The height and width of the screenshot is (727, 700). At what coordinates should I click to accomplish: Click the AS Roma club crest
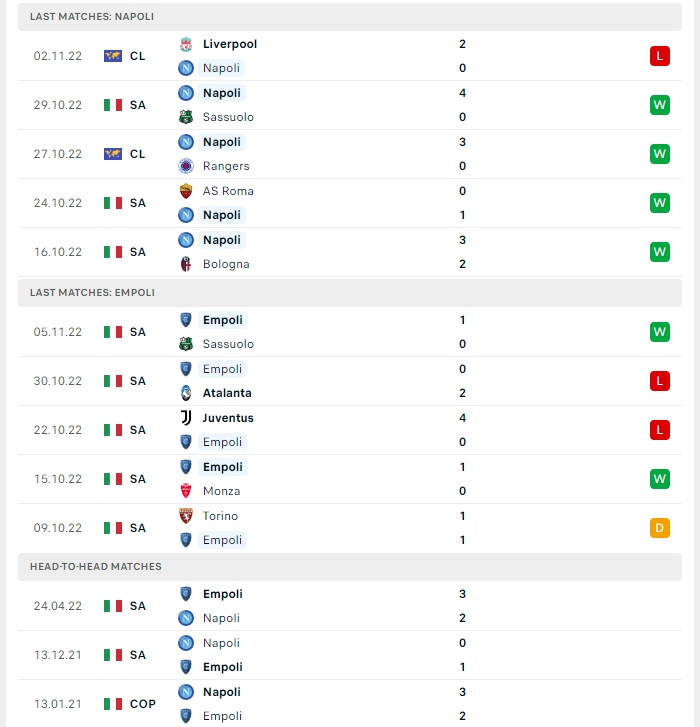[186, 191]
